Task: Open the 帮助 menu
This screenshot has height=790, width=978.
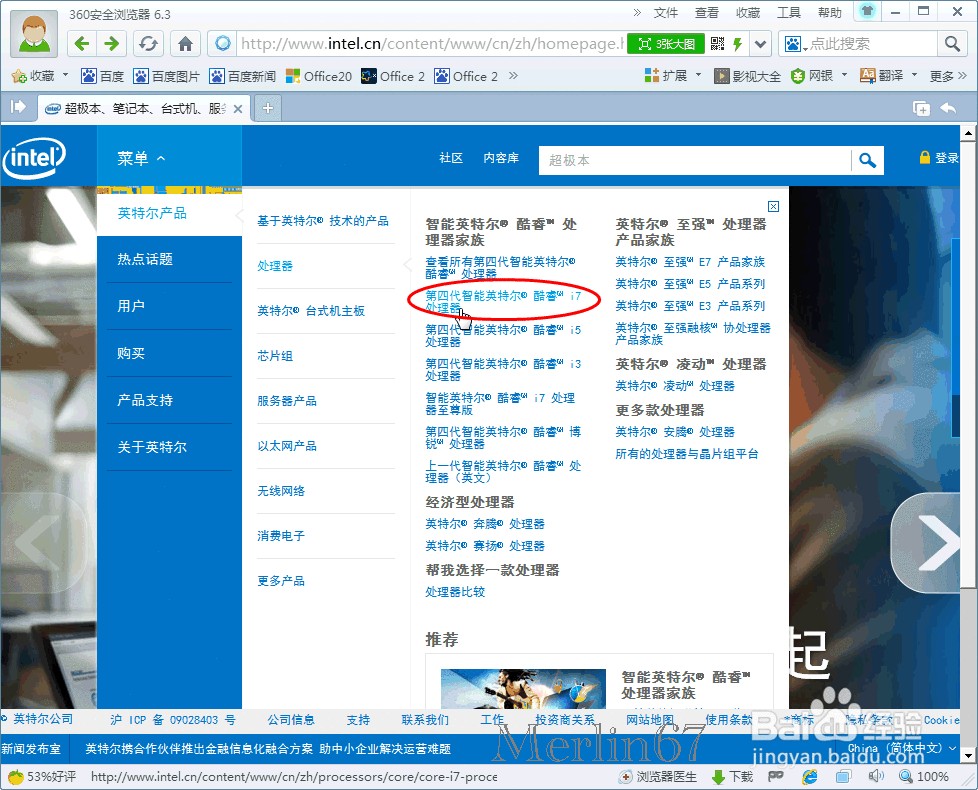Action: pos(830,12)
